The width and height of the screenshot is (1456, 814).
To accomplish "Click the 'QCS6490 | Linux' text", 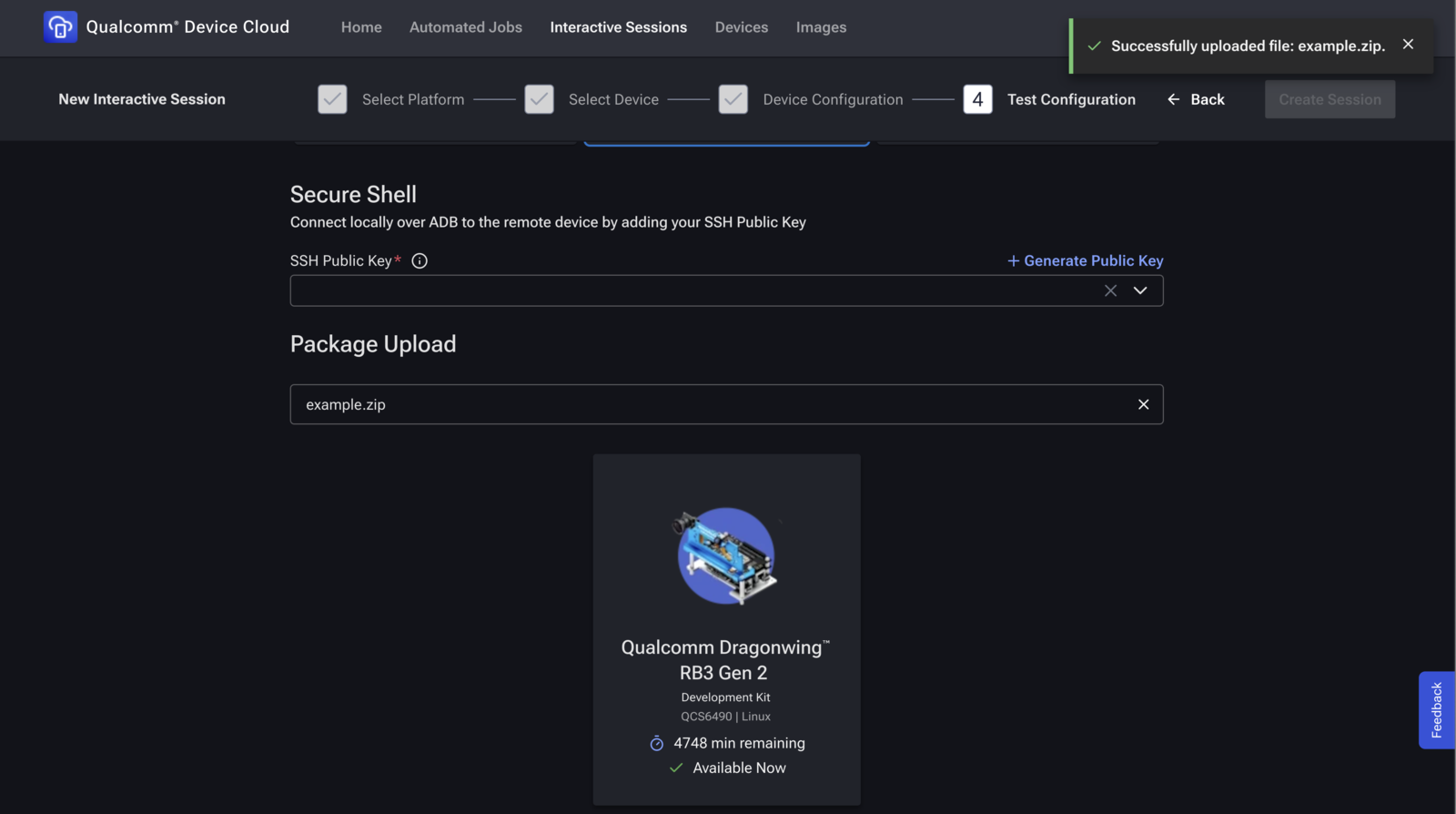I will tap(725, 717).
